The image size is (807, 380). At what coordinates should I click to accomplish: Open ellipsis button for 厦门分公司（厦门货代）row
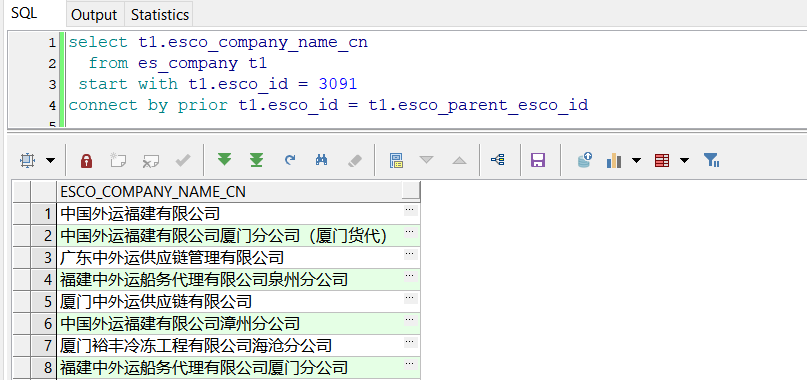pos(410,232)
